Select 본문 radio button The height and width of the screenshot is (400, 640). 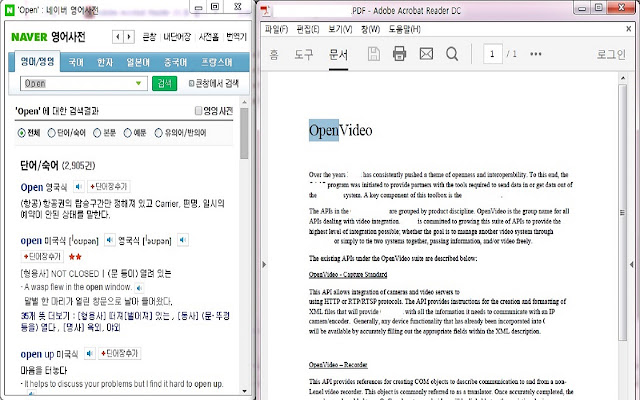click(x=97, y=133)
